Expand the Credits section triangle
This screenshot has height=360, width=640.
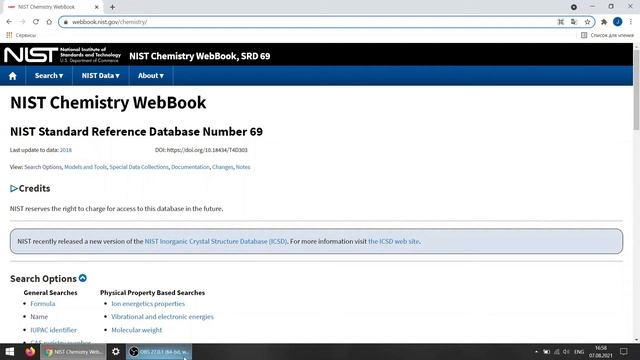pyautogui.click(x=14, y=189)
